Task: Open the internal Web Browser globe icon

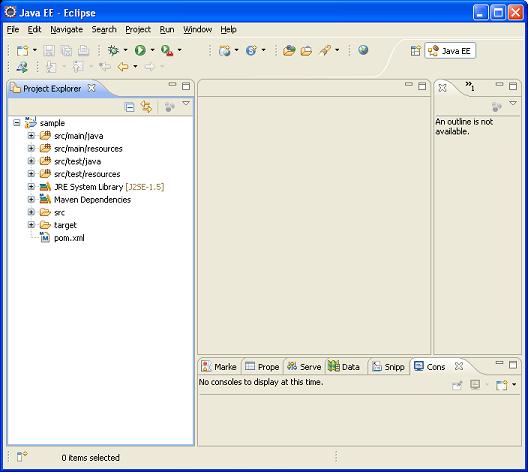Action: tap(363, 50)
